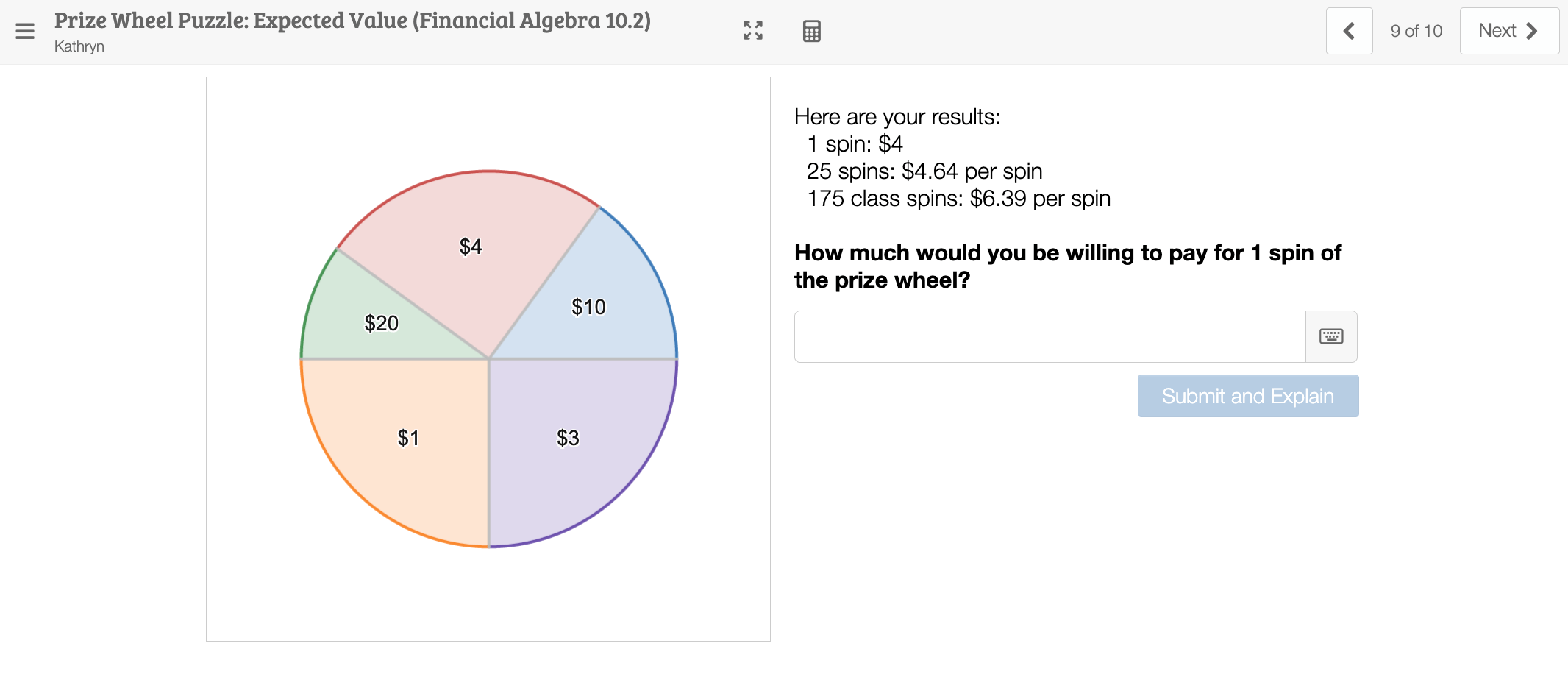Click the activity title text
1568x688 pixels.
(x=352, y=21)
